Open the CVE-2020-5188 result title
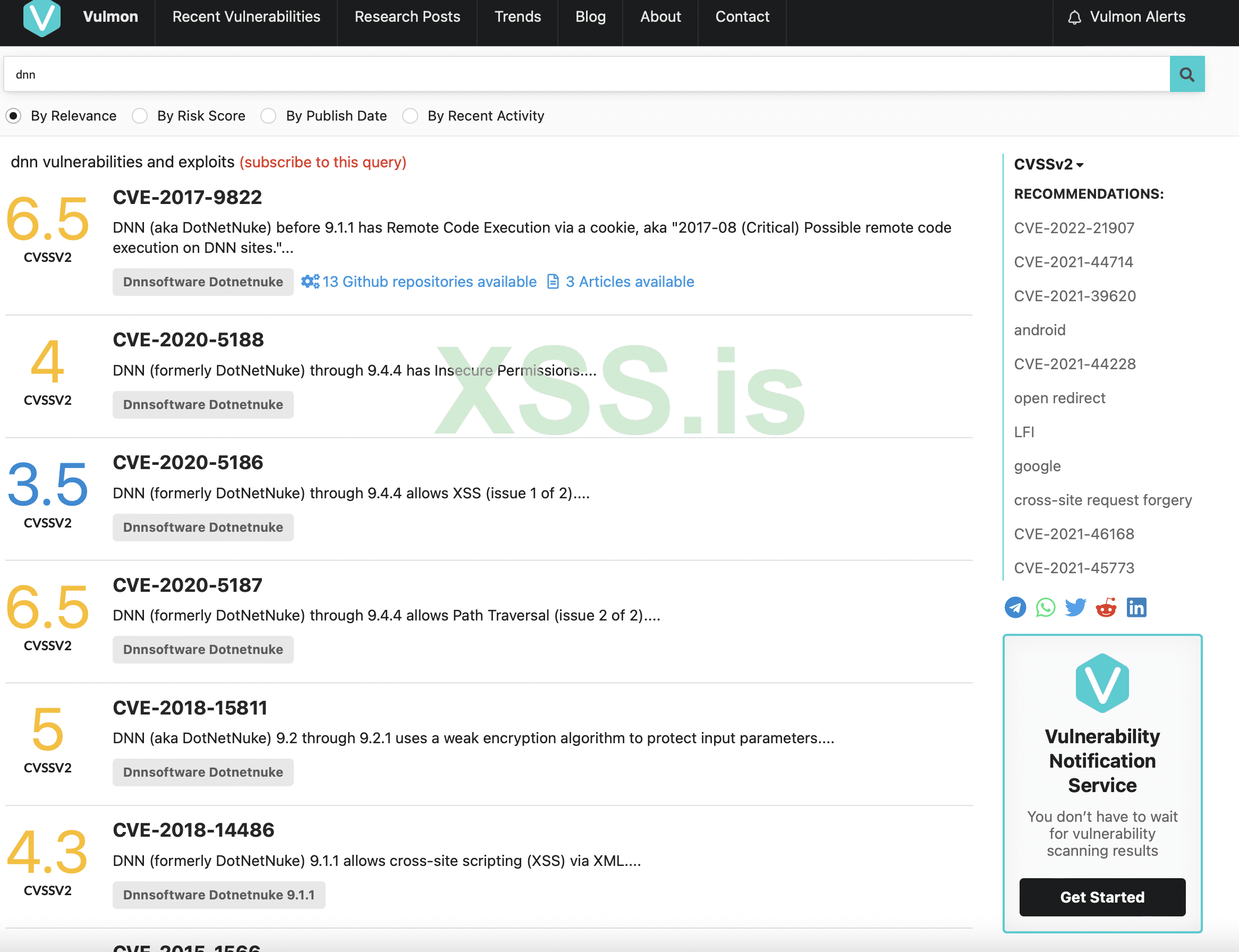1239x952 pixels. coord(188,340)
